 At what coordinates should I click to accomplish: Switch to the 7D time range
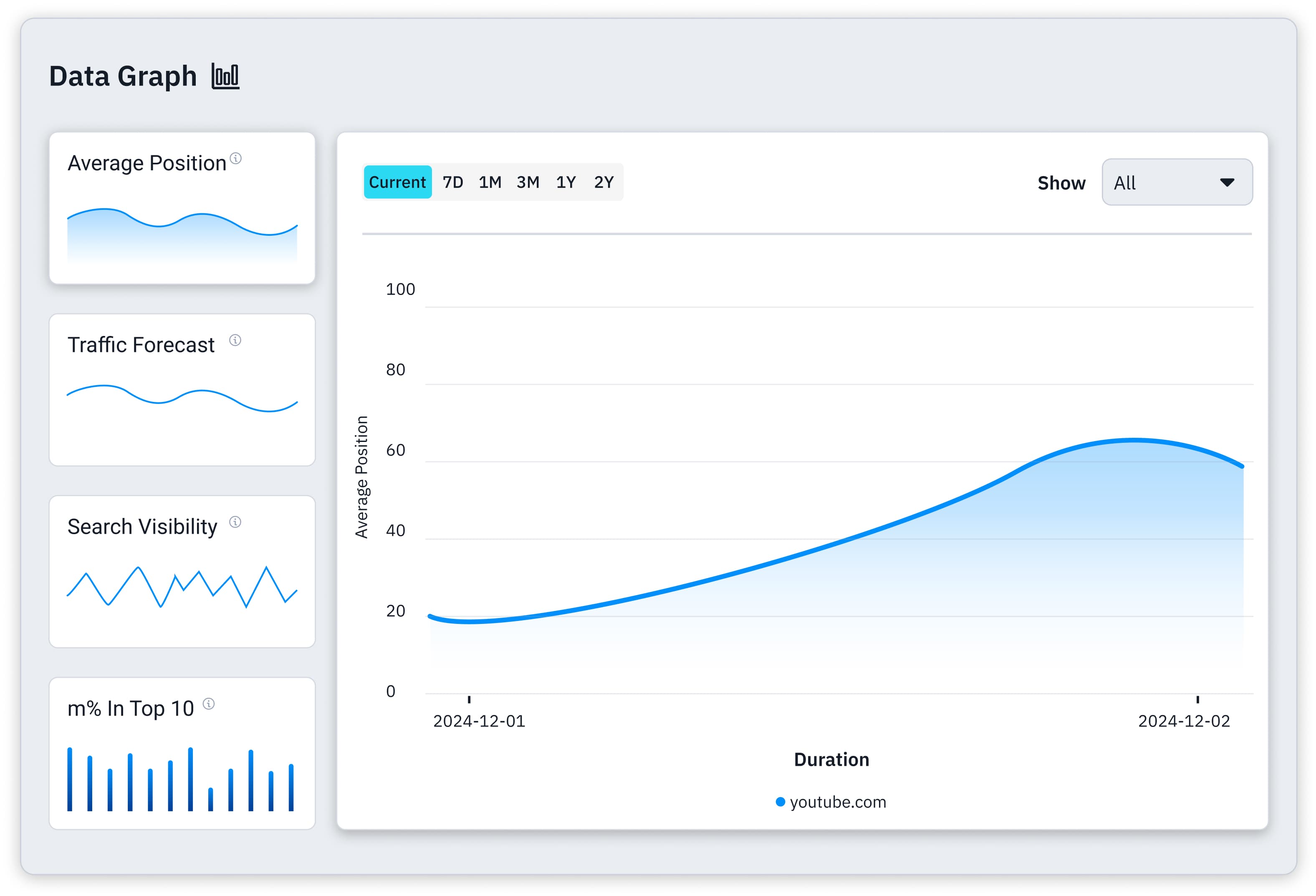tap(452, 182)
